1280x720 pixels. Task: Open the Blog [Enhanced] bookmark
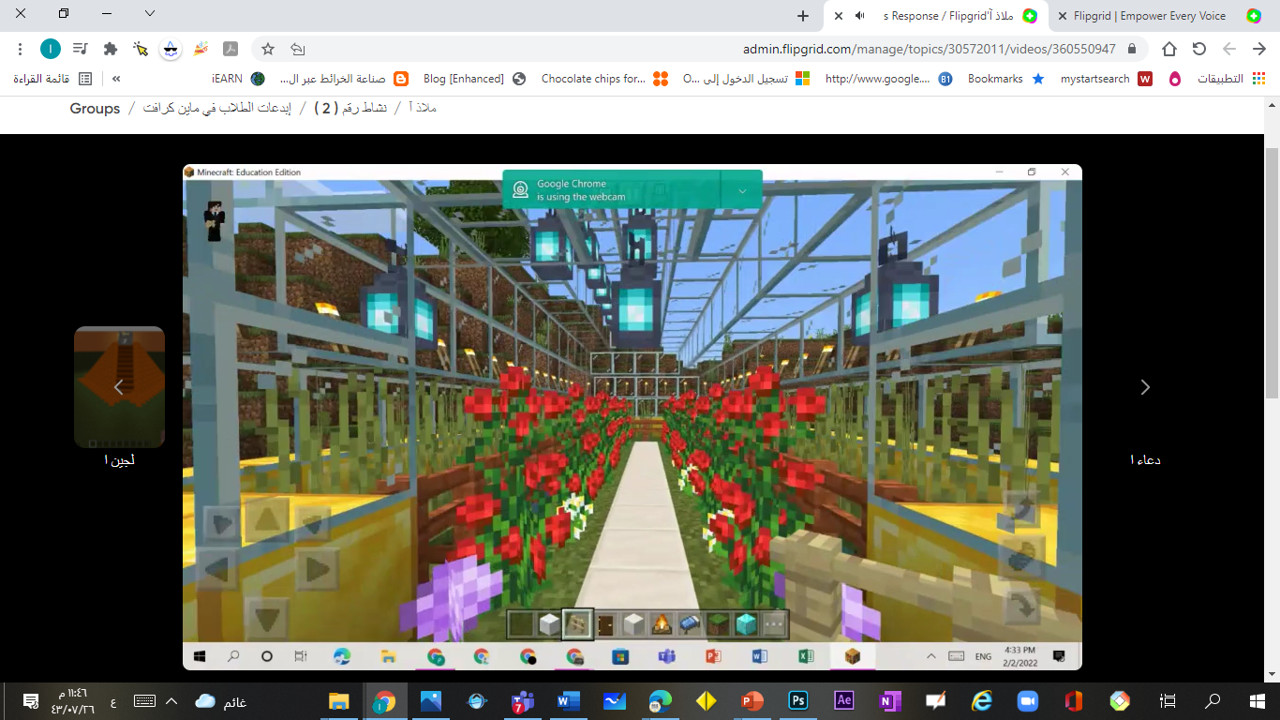pyautogui.click(x=475, y=79)
